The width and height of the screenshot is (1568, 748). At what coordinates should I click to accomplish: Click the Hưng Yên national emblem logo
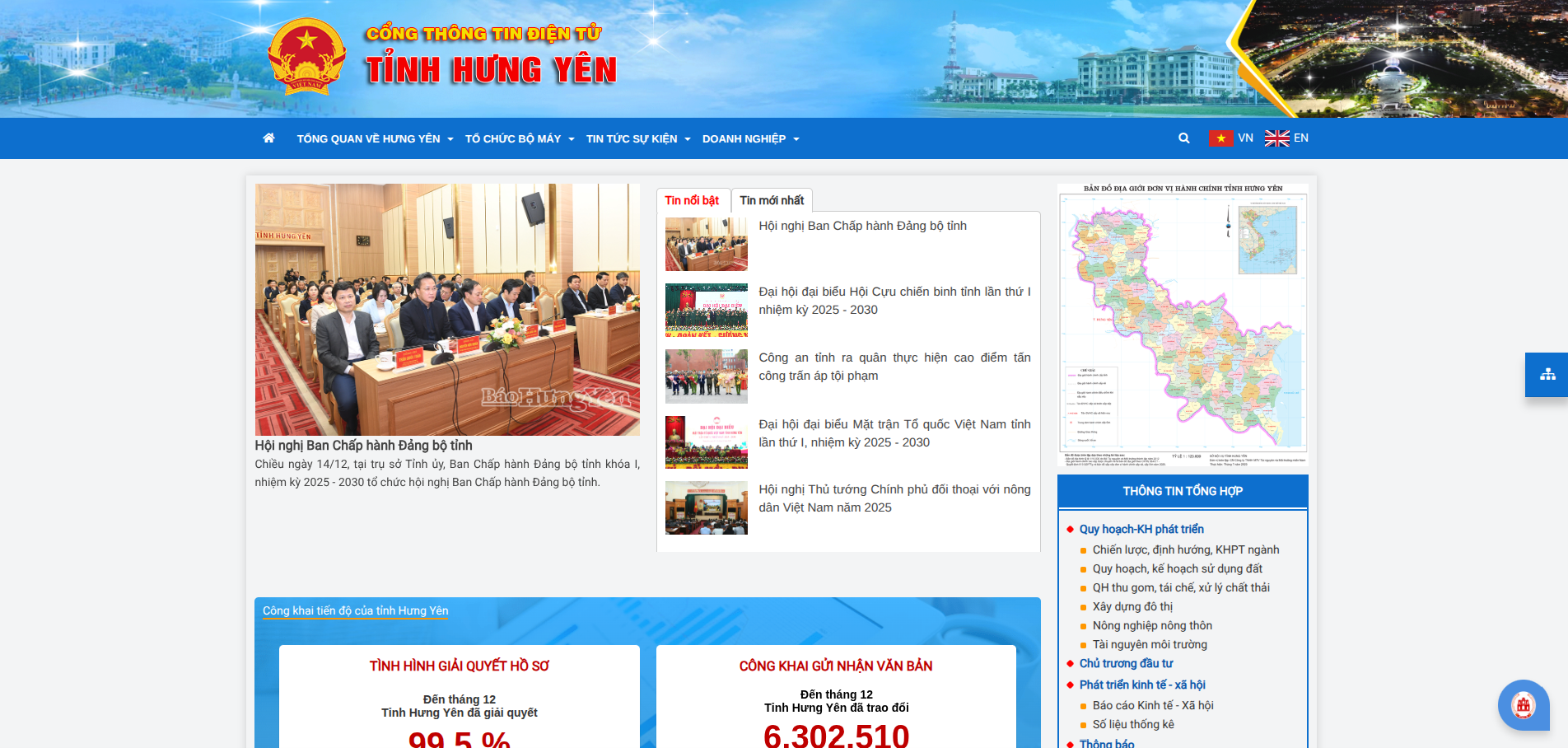pos(306,58)
